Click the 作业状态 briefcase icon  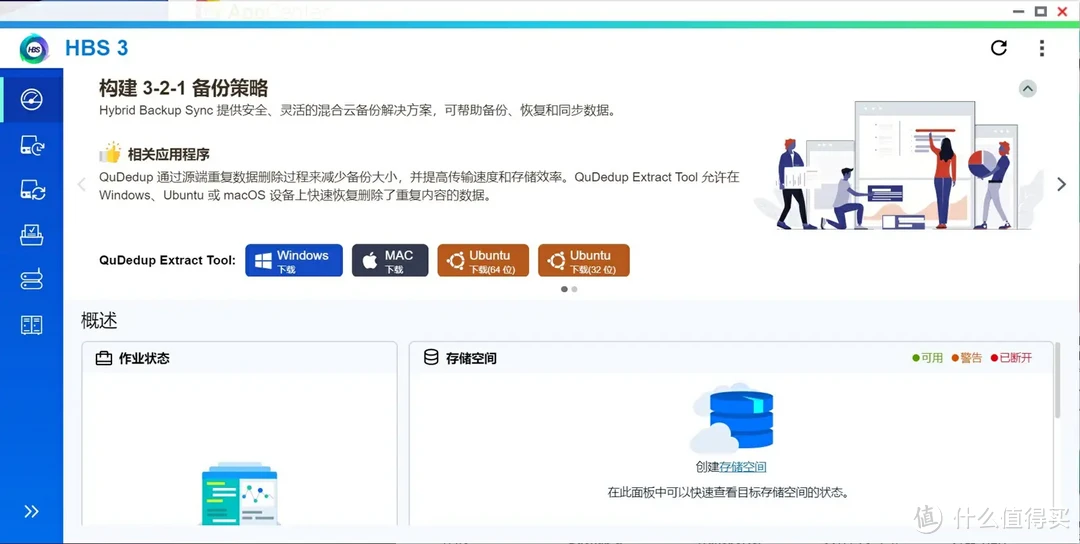tap(104, 358)
